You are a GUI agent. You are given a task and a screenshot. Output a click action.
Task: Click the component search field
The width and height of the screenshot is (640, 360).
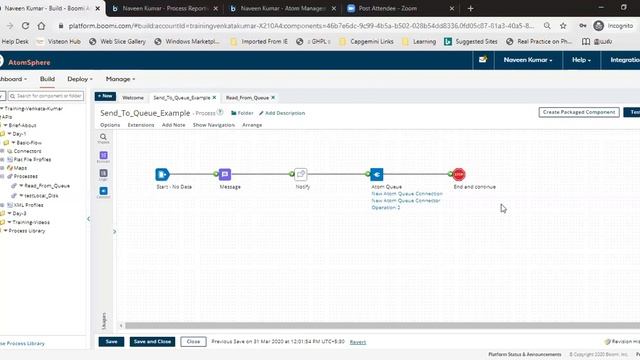(x=46, y=96)
